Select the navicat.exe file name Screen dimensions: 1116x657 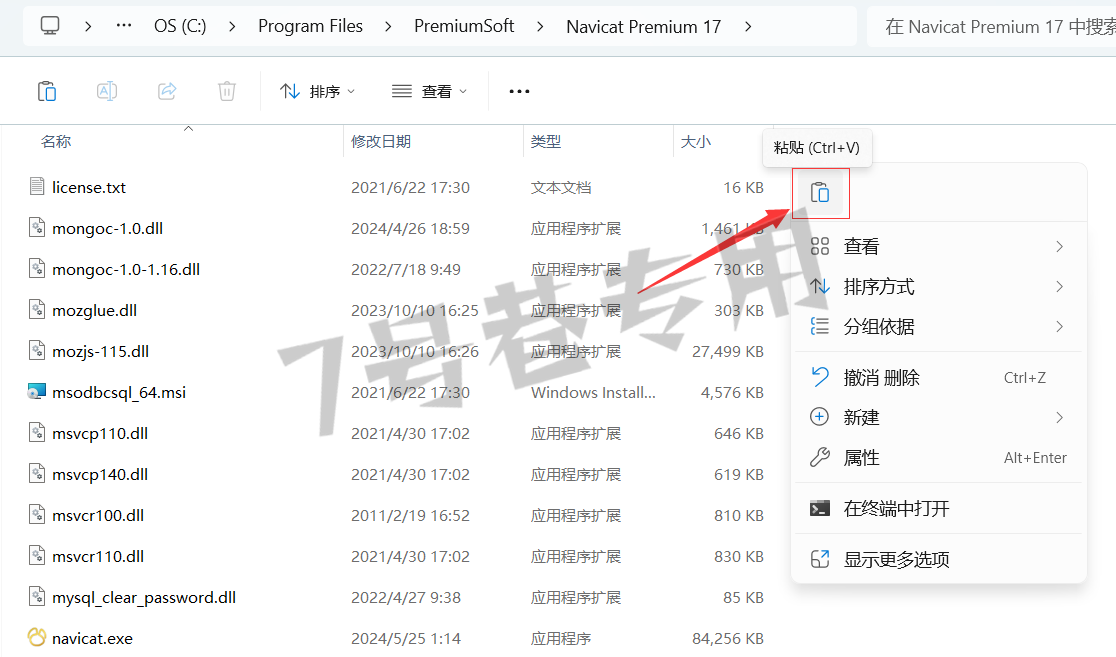93,638
